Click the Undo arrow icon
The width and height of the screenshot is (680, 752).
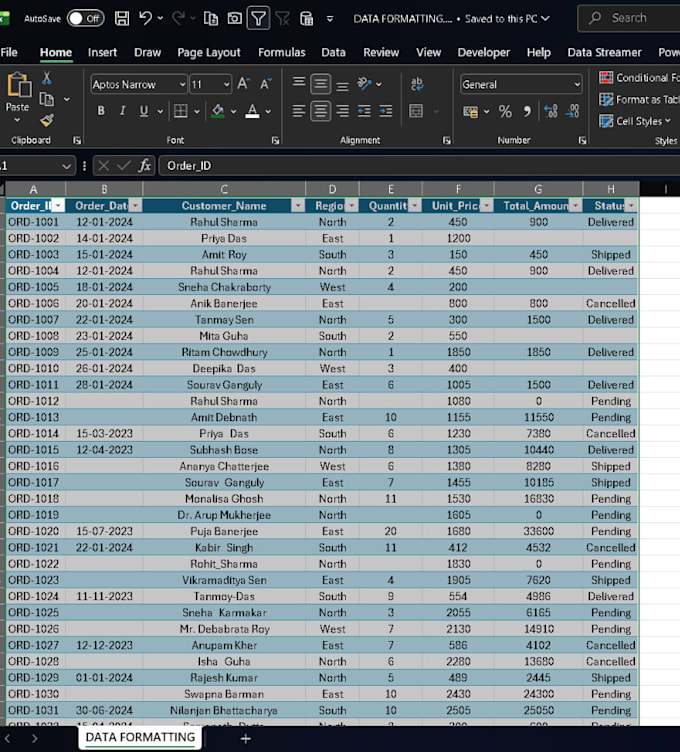[145, 18]
